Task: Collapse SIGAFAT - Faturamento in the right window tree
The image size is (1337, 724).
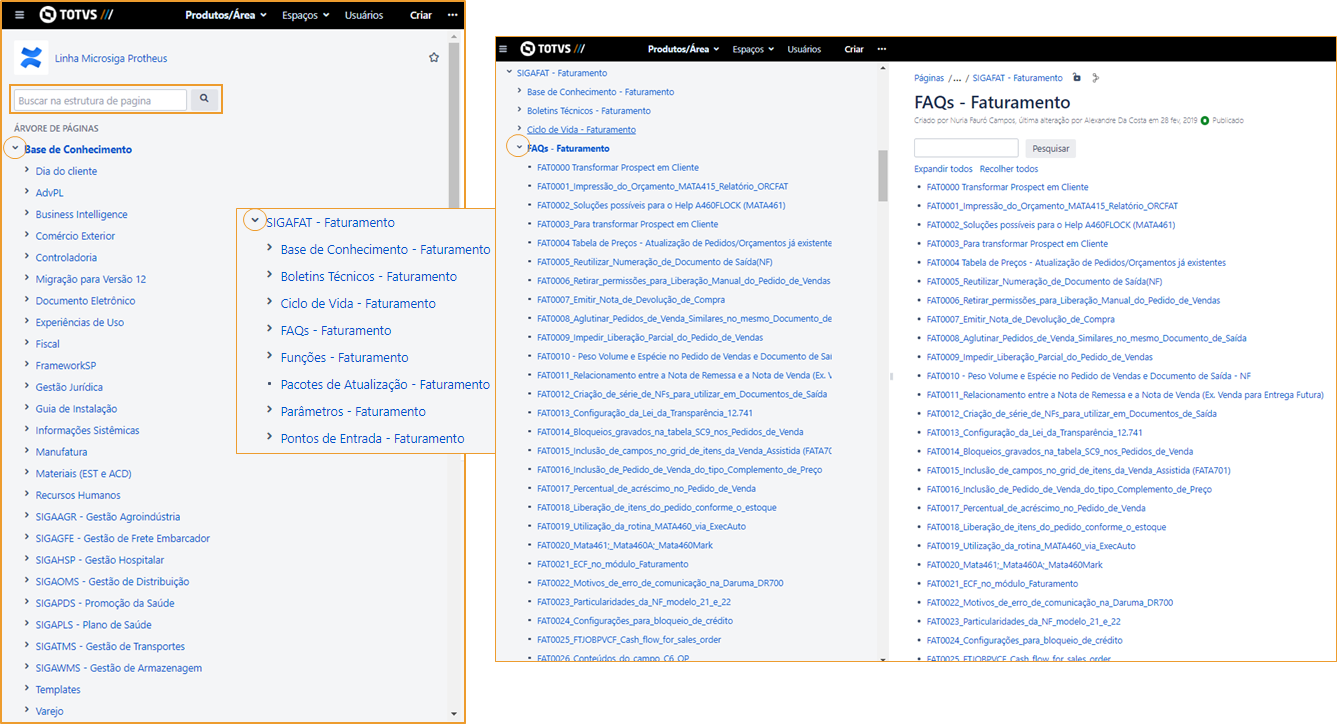Action: [509, 73]
